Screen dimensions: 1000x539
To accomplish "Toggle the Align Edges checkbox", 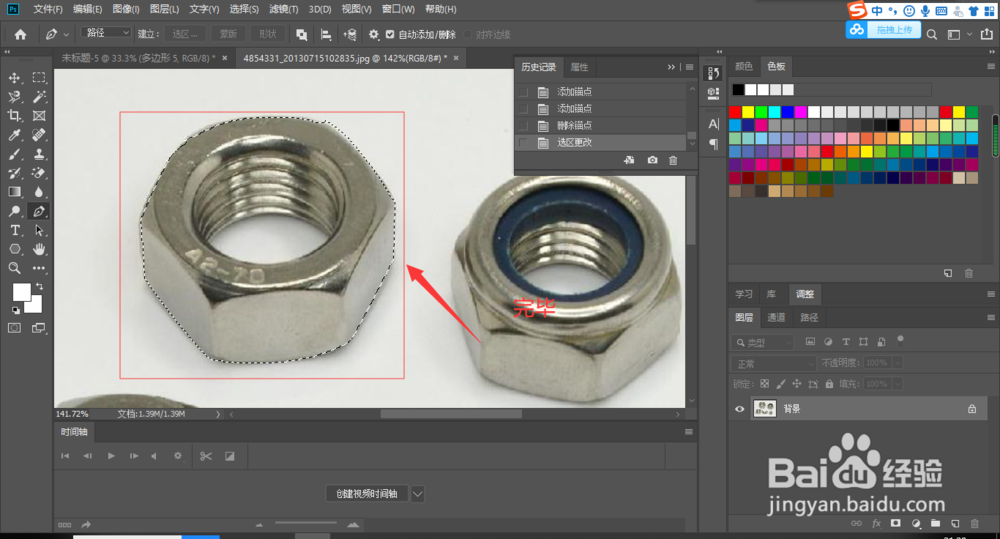I will (467, 34).
